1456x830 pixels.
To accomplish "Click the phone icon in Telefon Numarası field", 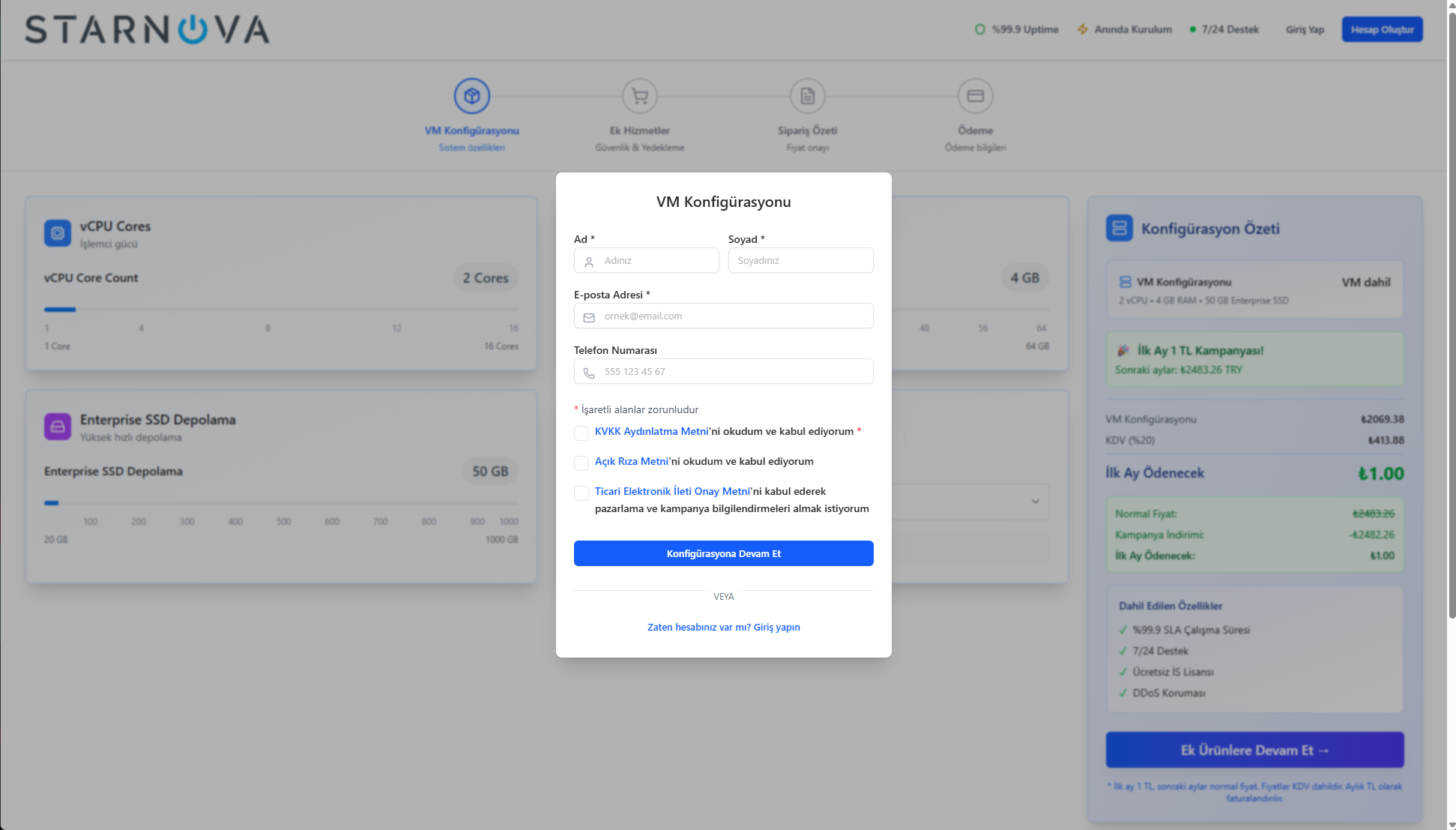I will coord(589,371).
